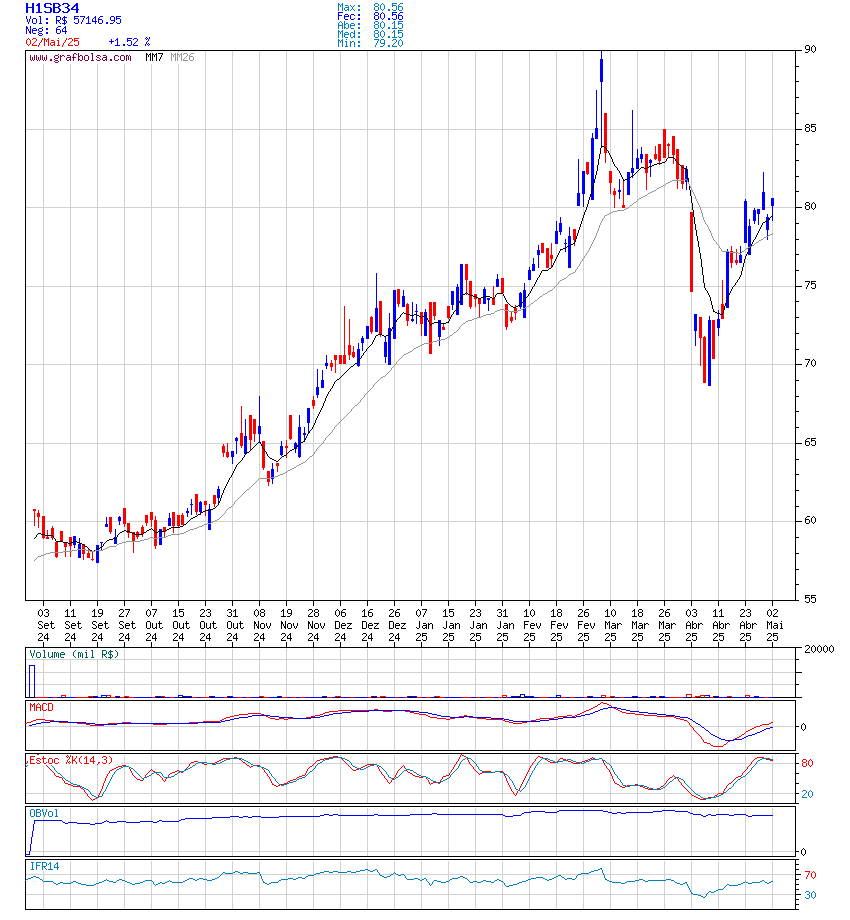850x920 pixels.
Task: Click the 26 Fev 25 date label
Action: (584, 625)
